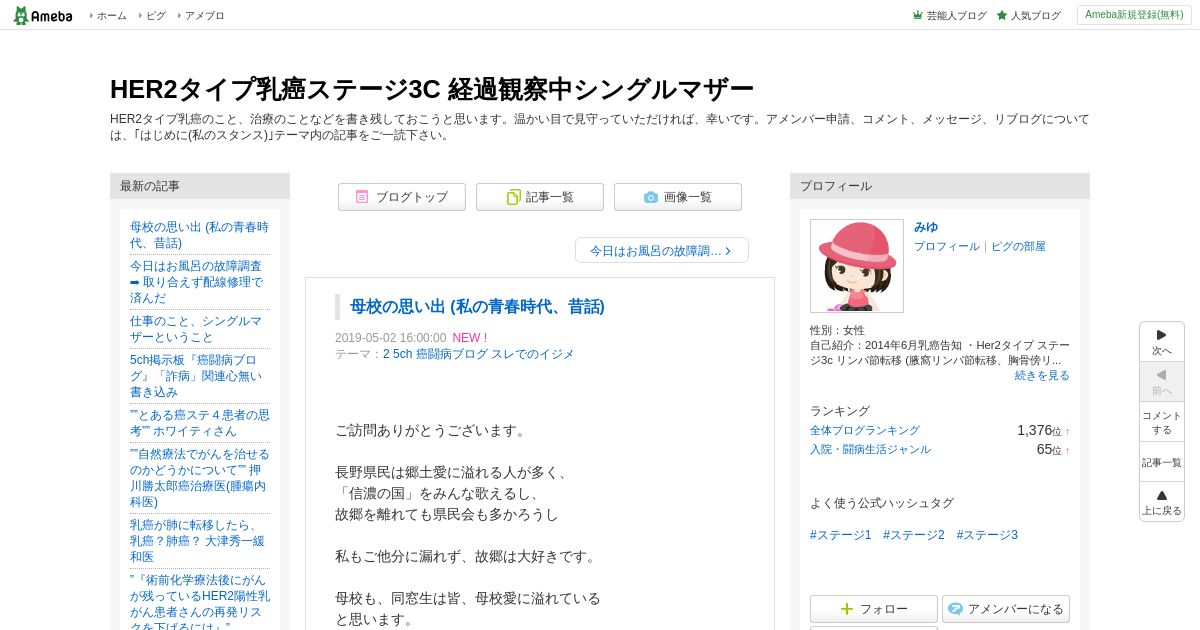Click the camera icon on 画像一覧

(x=651, y=197)
